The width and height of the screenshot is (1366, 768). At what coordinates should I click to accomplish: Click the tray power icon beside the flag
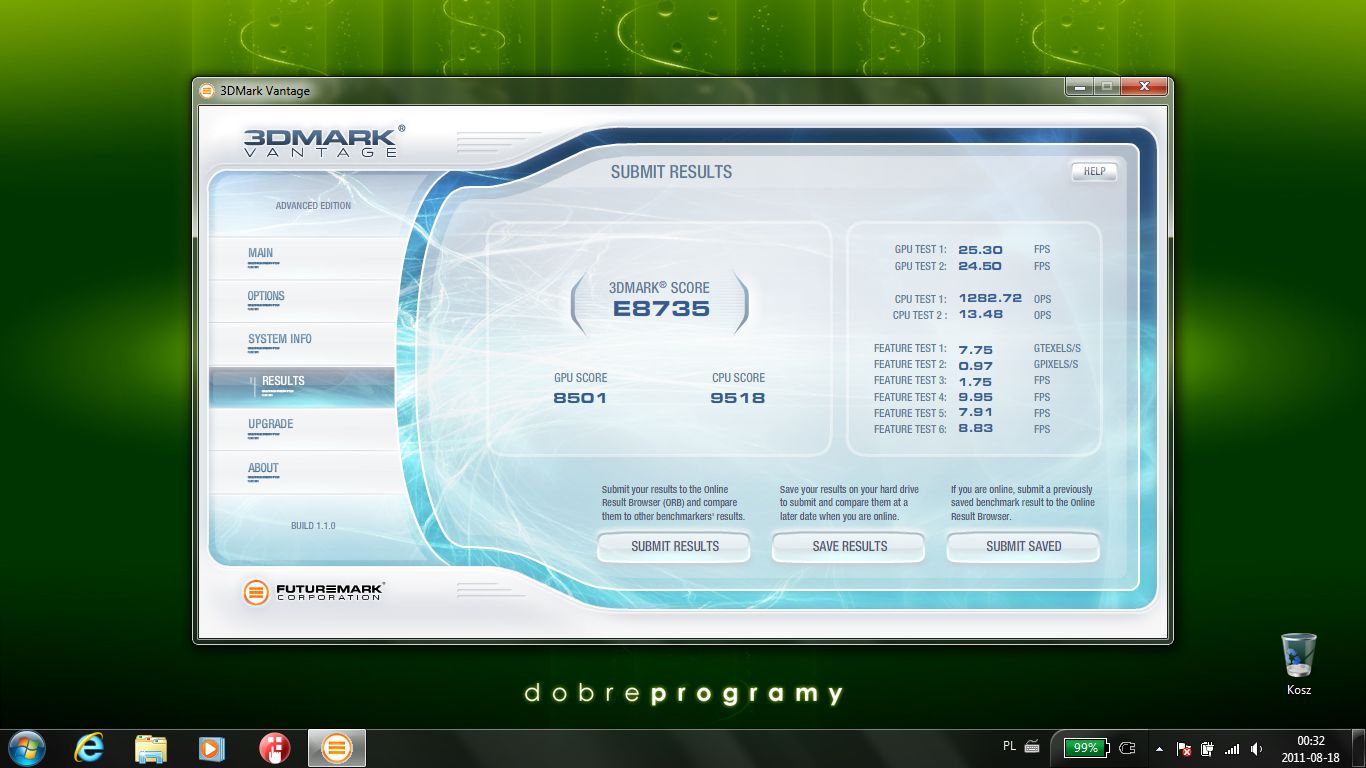(1207, 748)
